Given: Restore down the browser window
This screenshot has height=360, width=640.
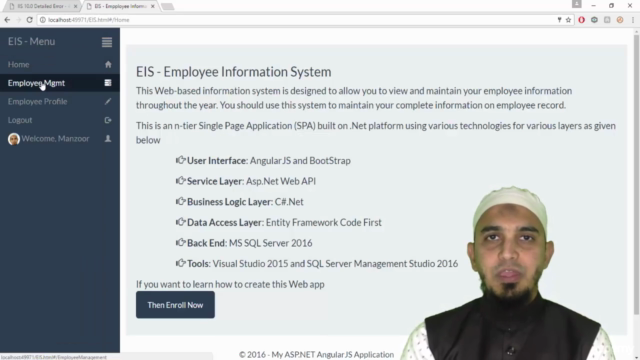Looking at the screenshot, I should [x=611, y=5].
